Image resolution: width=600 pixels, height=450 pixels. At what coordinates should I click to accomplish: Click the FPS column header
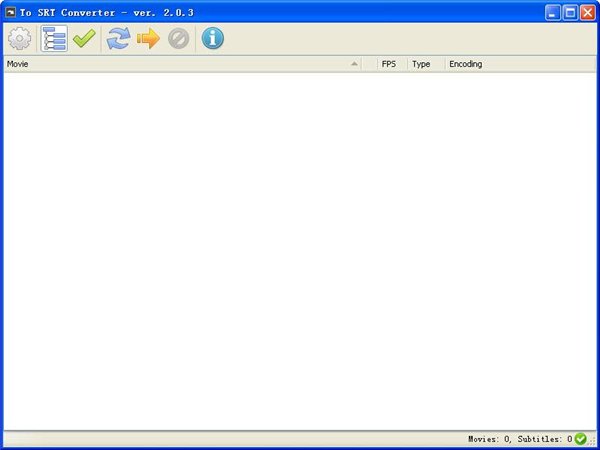tap(392, 64)
